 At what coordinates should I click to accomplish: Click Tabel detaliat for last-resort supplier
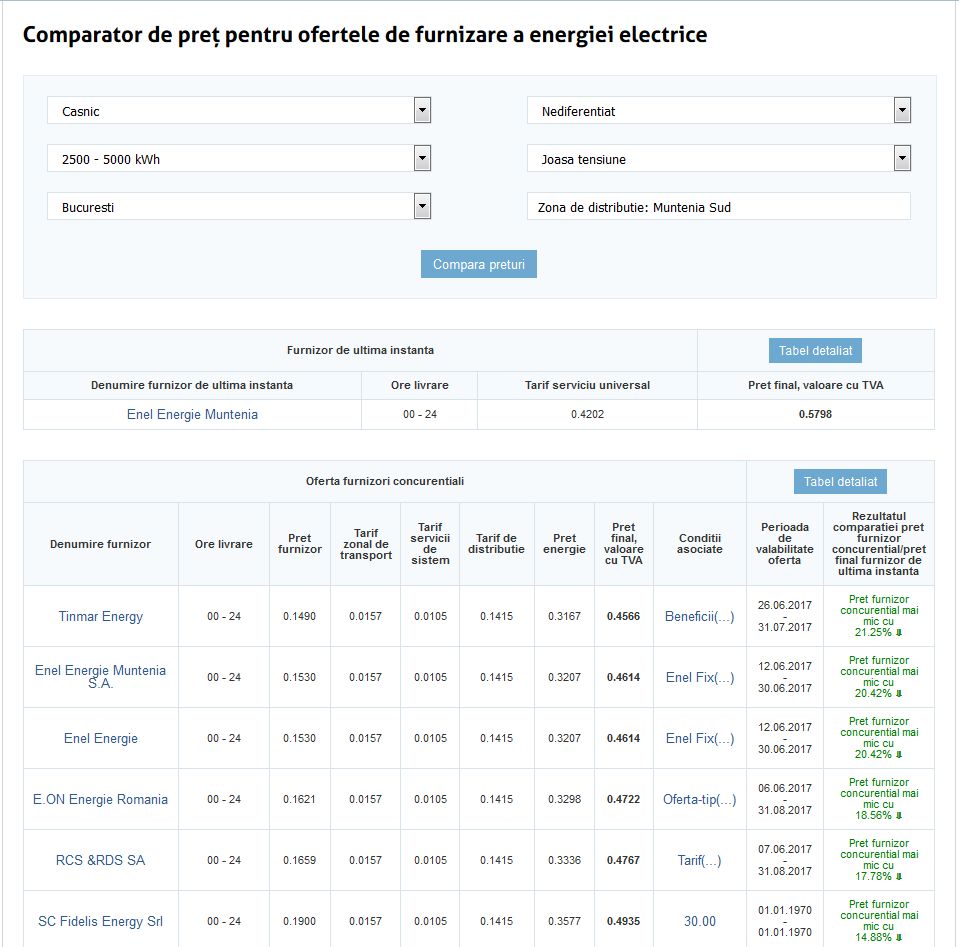pos(815,351)
